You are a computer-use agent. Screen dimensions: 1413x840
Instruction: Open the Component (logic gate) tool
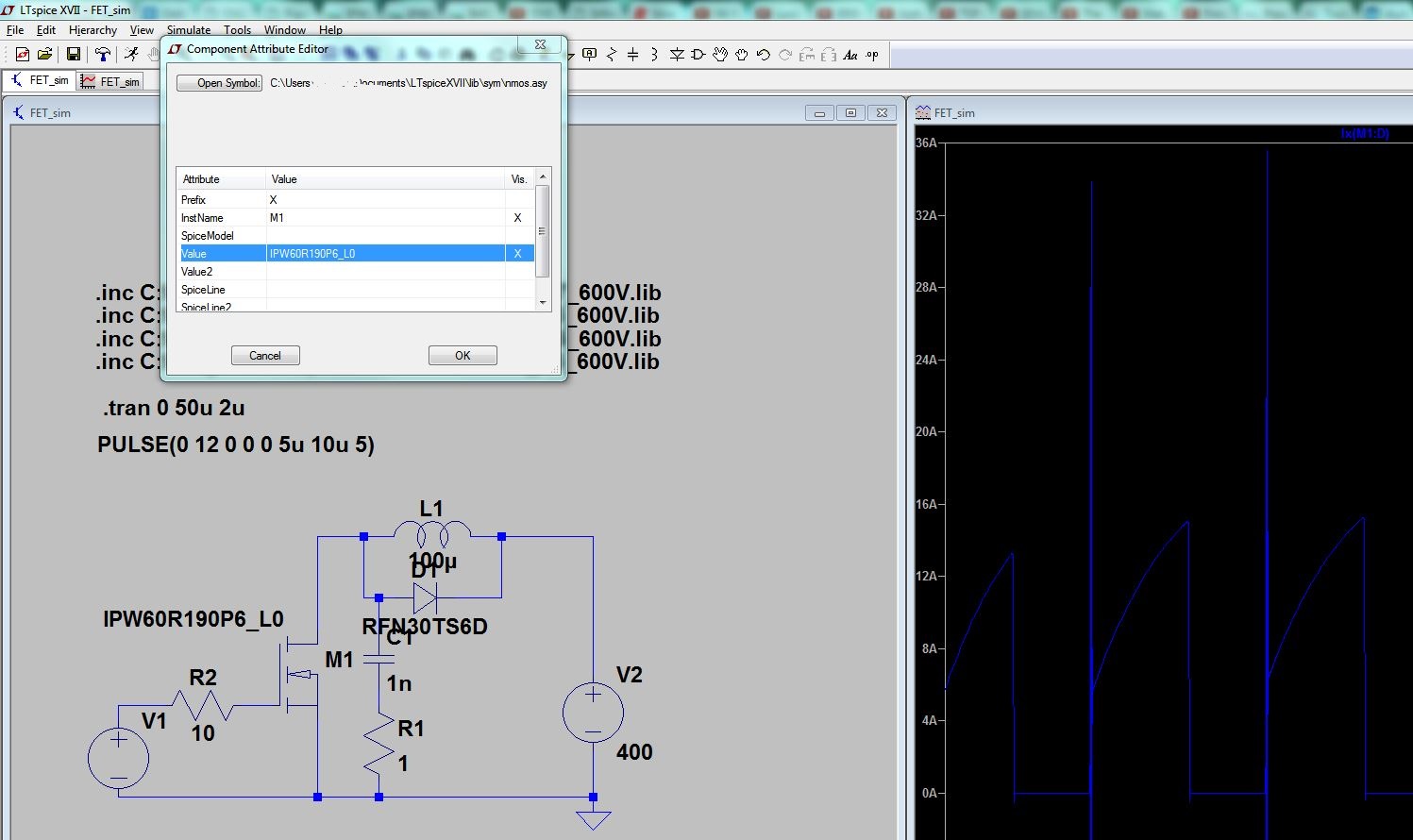coord(698,55)
